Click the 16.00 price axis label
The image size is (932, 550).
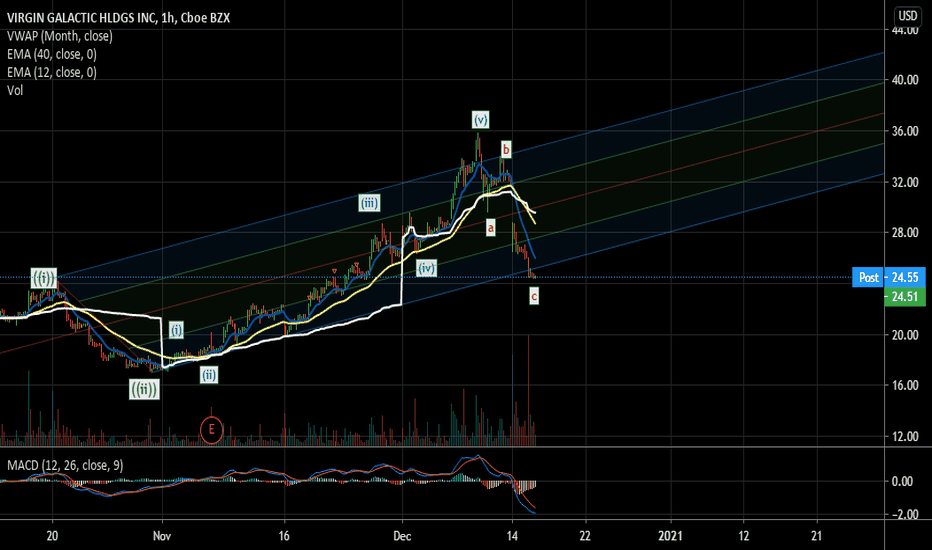905,385
